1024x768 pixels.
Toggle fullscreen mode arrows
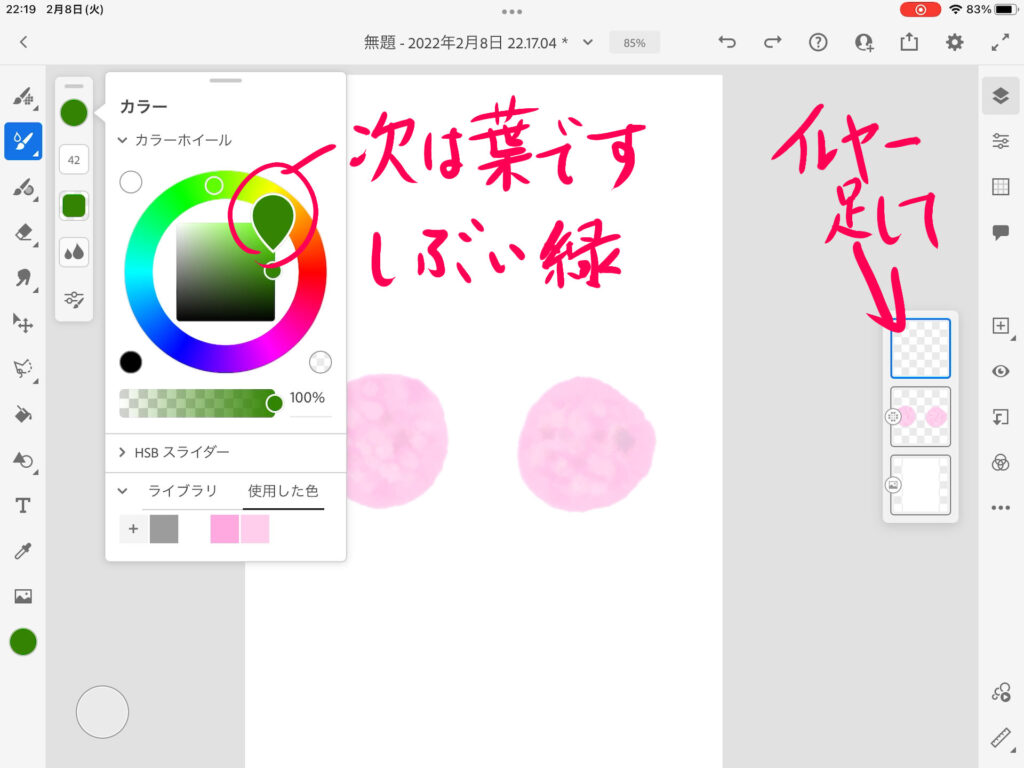click(x=1000, y=42)
